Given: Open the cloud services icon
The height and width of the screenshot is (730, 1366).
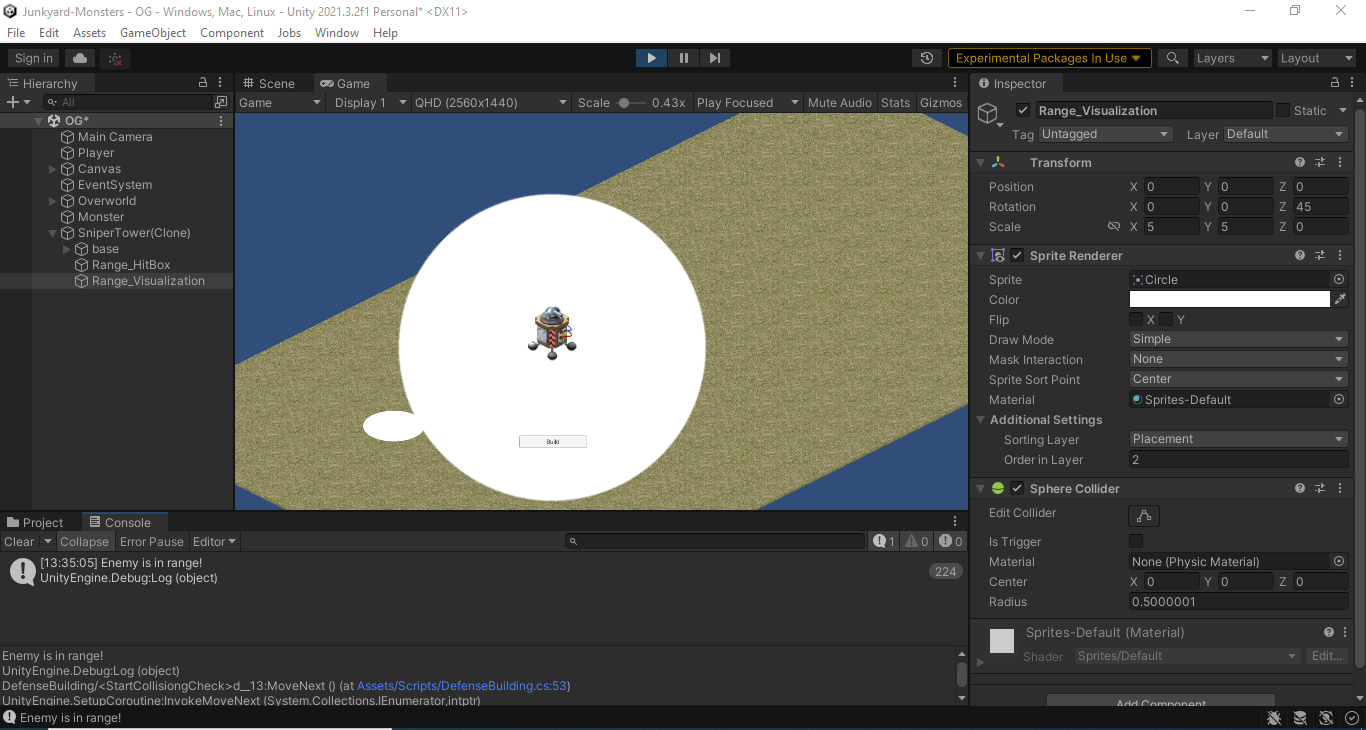Looking at the screenshot, I should click(80, 58).
